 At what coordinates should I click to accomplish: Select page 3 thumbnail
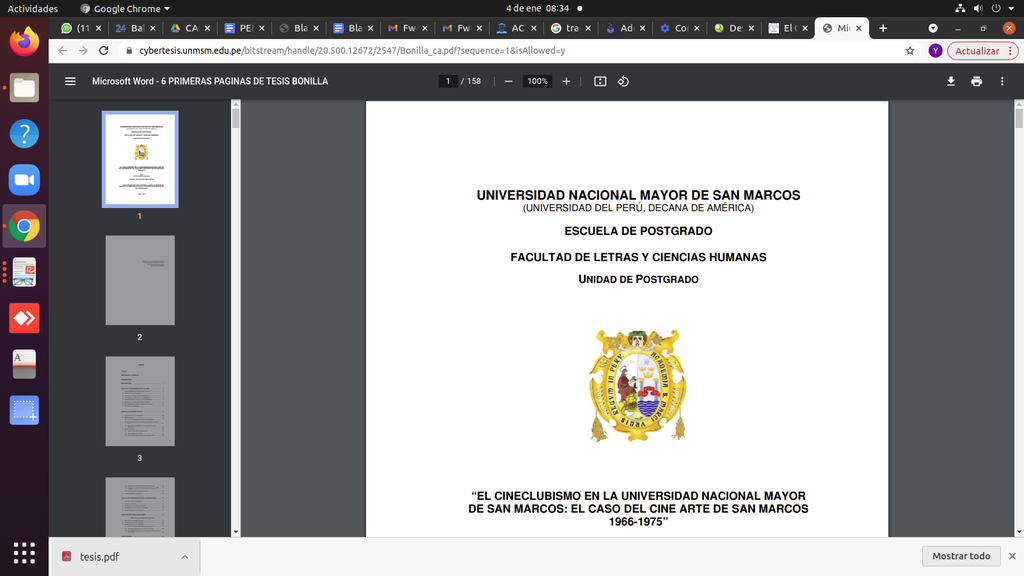(140, 401)
